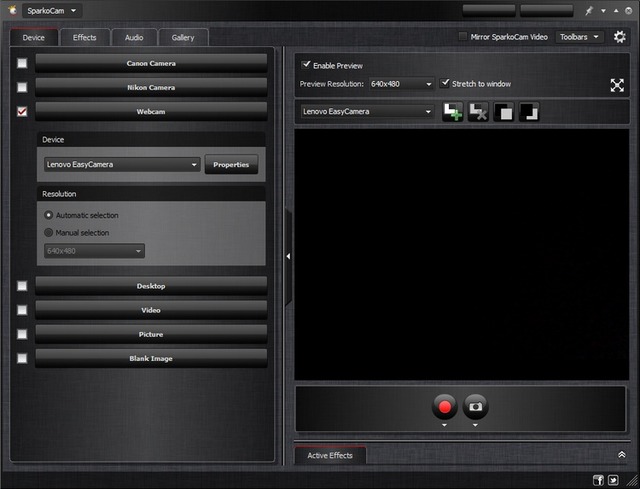Viewport: 640px width, 489px height.
Task: Open the Twitter link icon
Action: click(613, 480)
